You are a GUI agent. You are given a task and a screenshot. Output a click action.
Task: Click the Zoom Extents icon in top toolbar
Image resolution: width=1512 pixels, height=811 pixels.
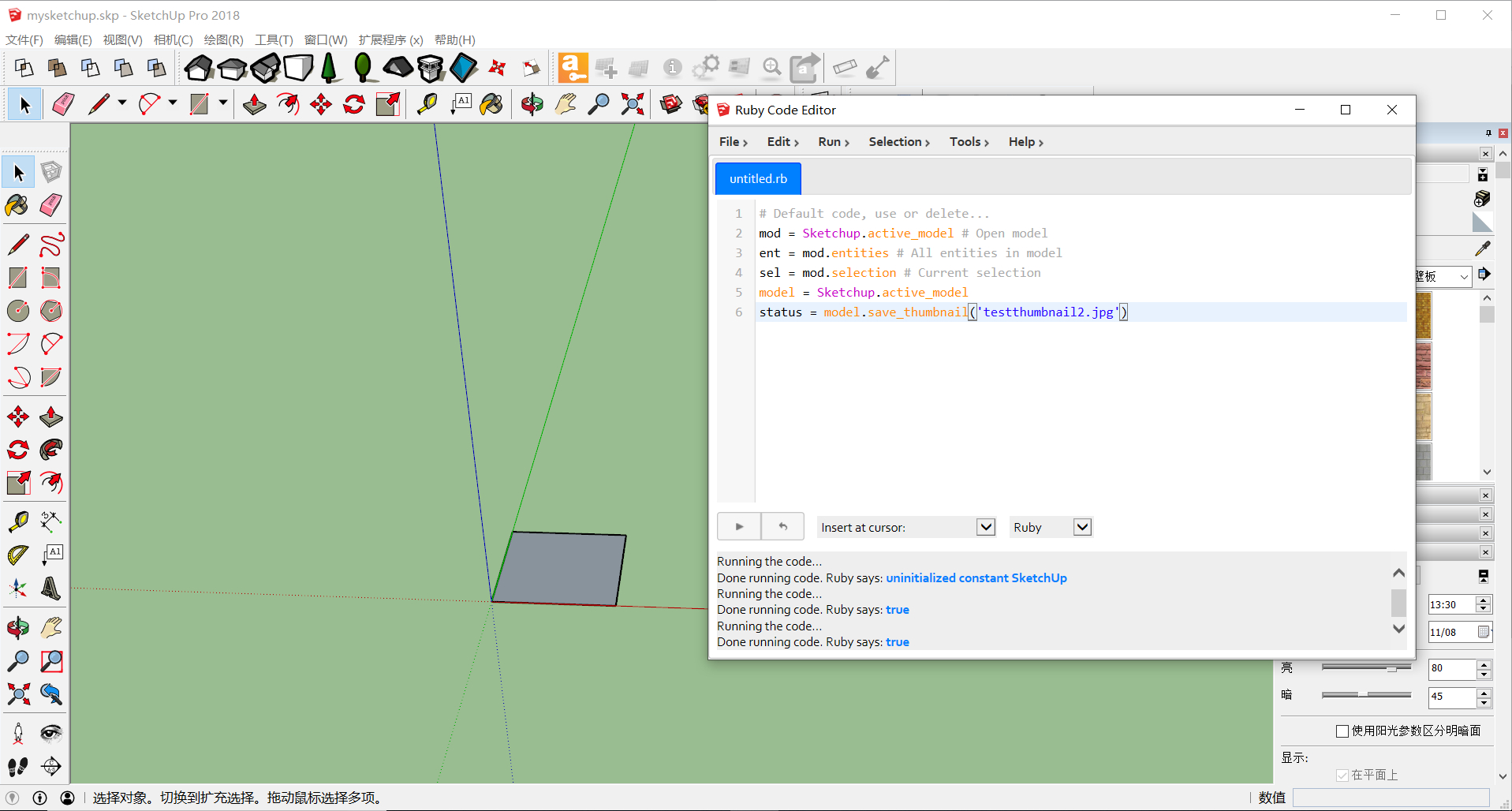coord(632,104)
